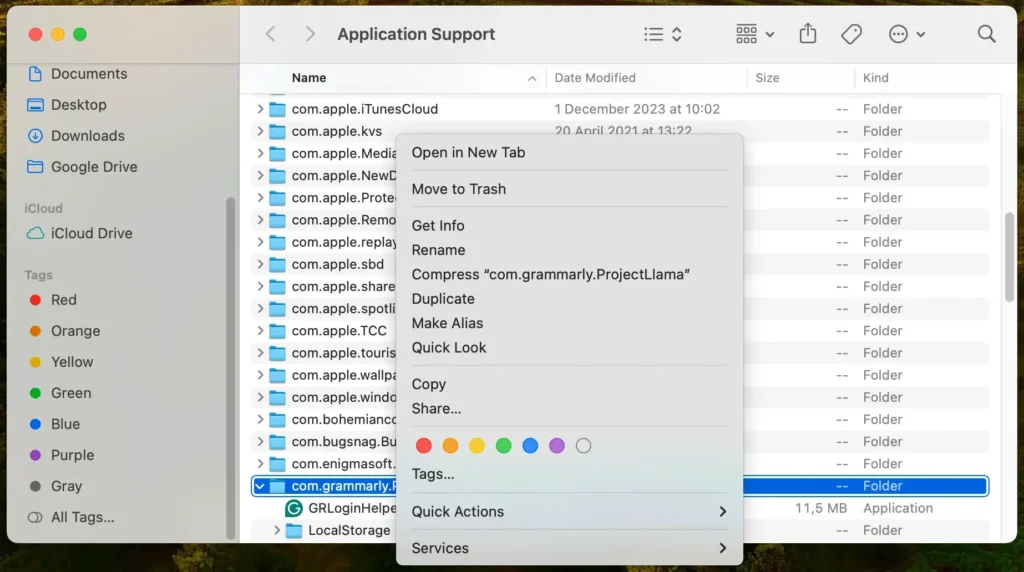Expand the LocalStorage folder
This screenshot has width=1024, height=572.
pyautogui.click(x=277, y=530)
